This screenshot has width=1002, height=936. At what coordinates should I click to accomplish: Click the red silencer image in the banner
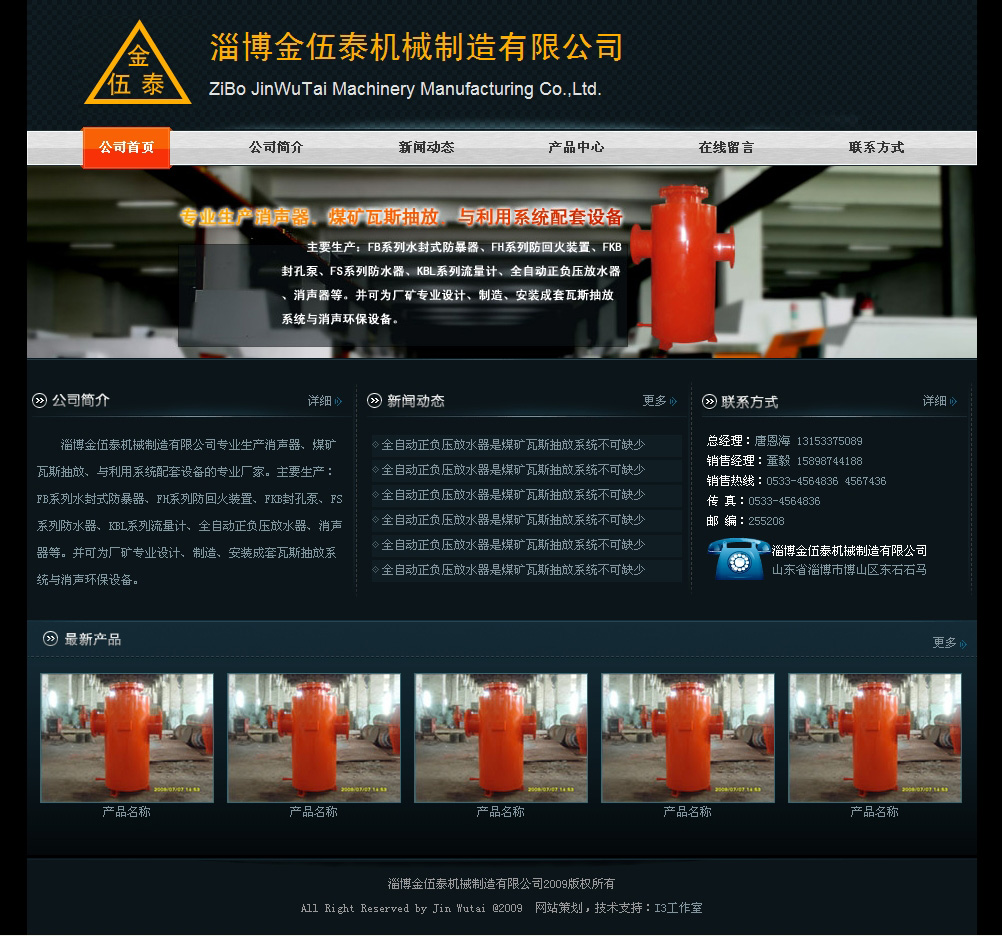coord(684,266)
